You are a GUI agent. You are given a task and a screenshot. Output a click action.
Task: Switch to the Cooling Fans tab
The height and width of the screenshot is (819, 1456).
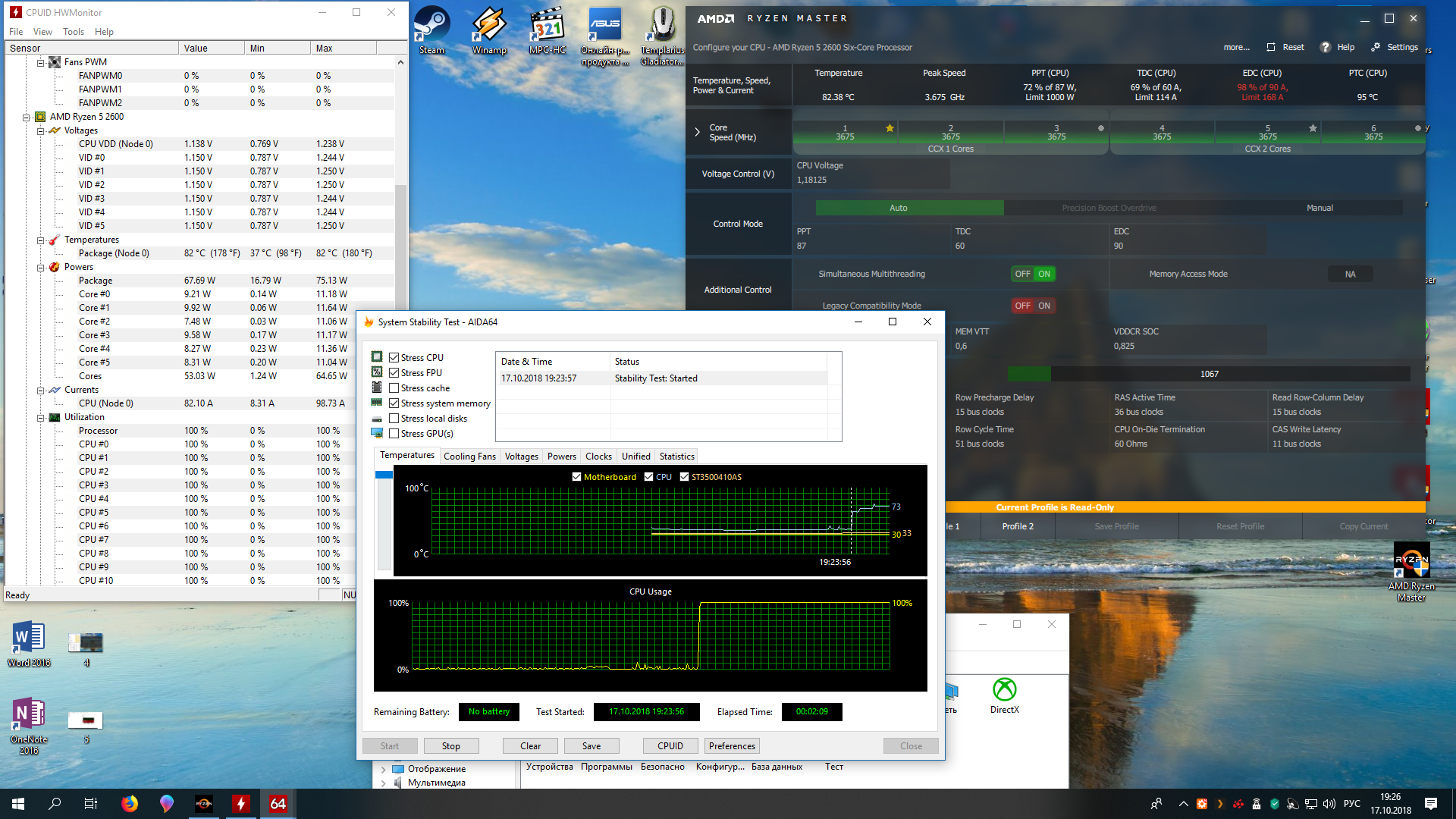(x=469, y=457)
